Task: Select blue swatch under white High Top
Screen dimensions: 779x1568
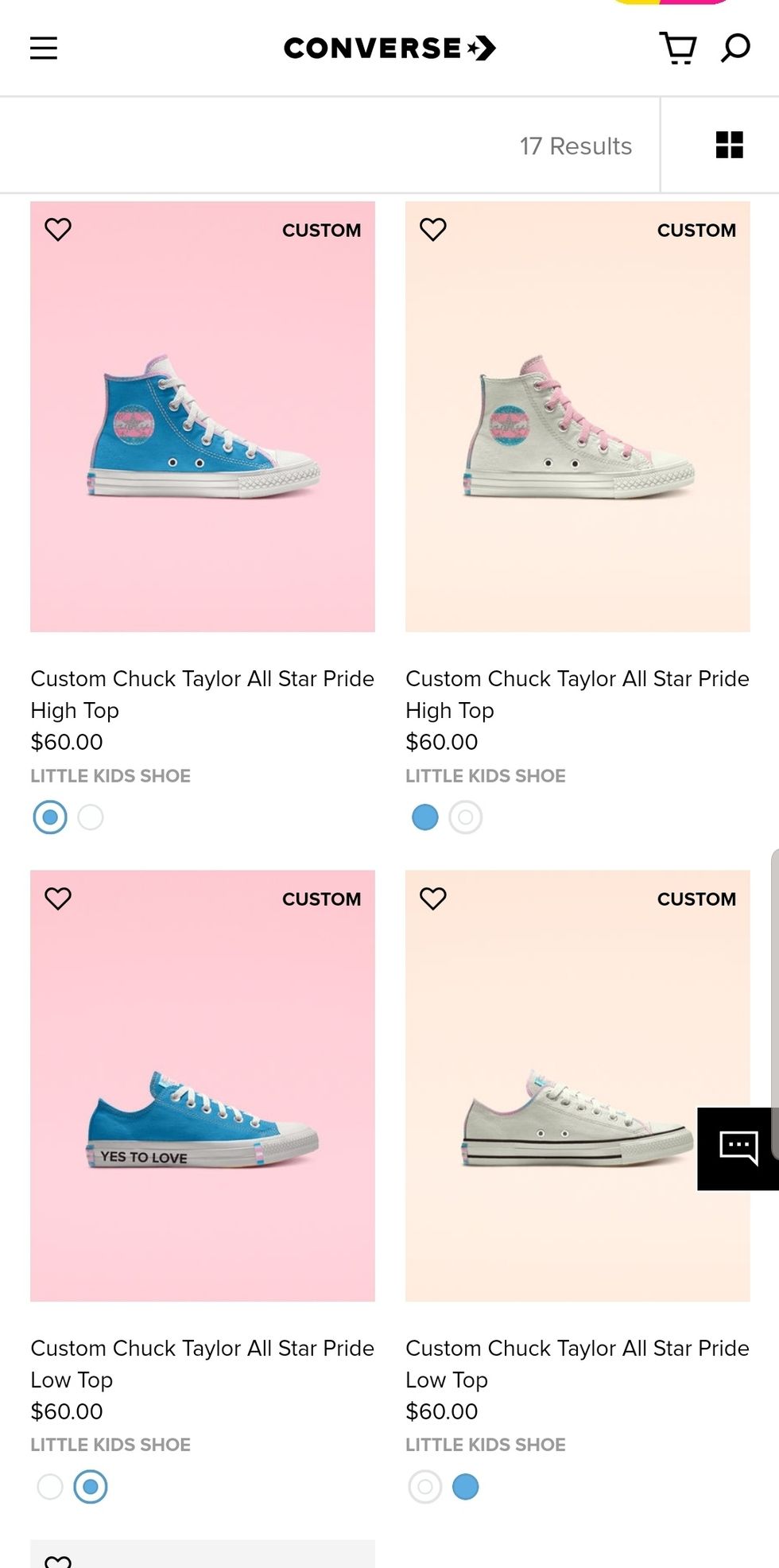Action: pyautogui.click(x=425, y=817)
